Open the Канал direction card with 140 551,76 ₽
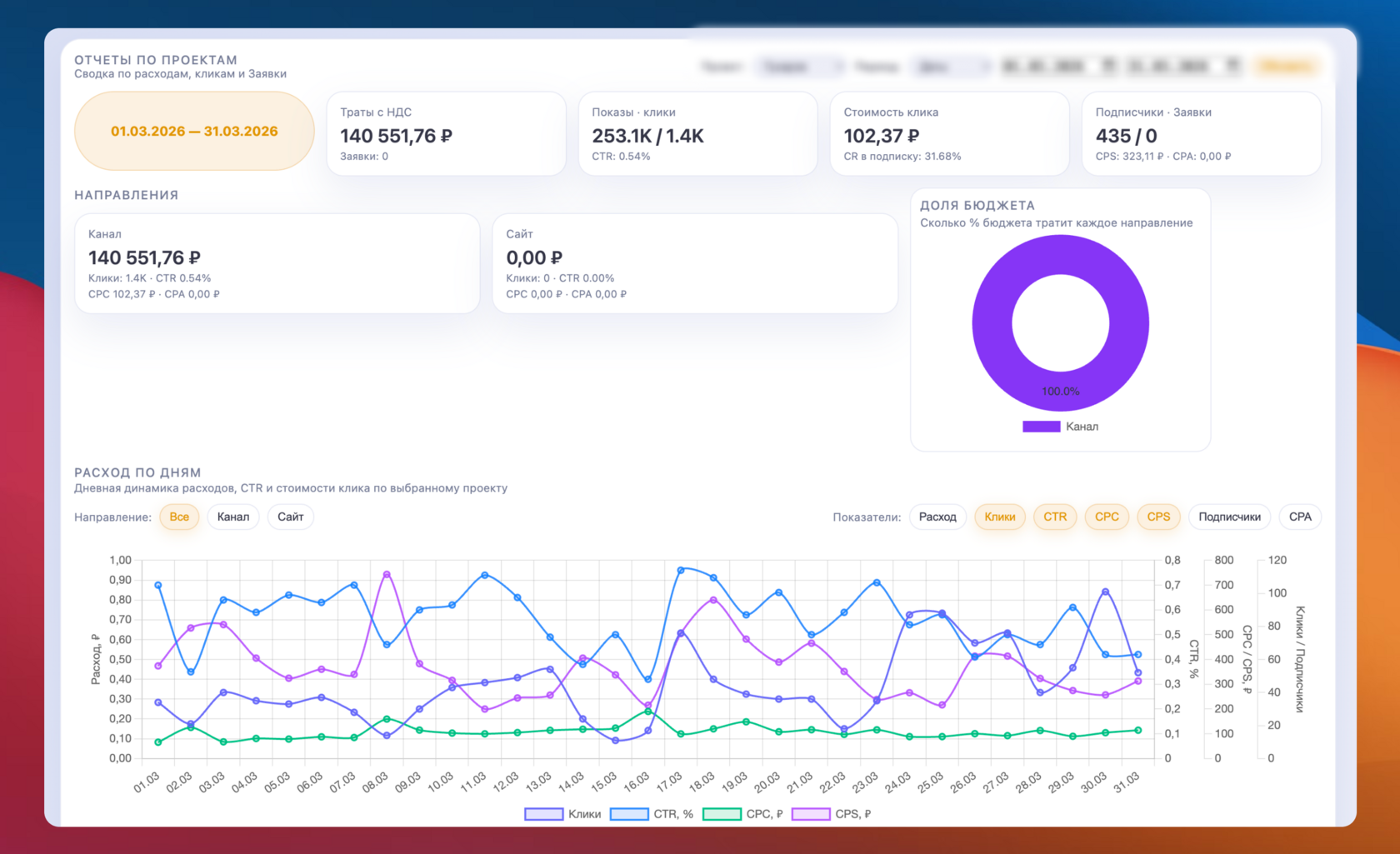Screen dimensions: 1400x854 [x=277, y=263]
